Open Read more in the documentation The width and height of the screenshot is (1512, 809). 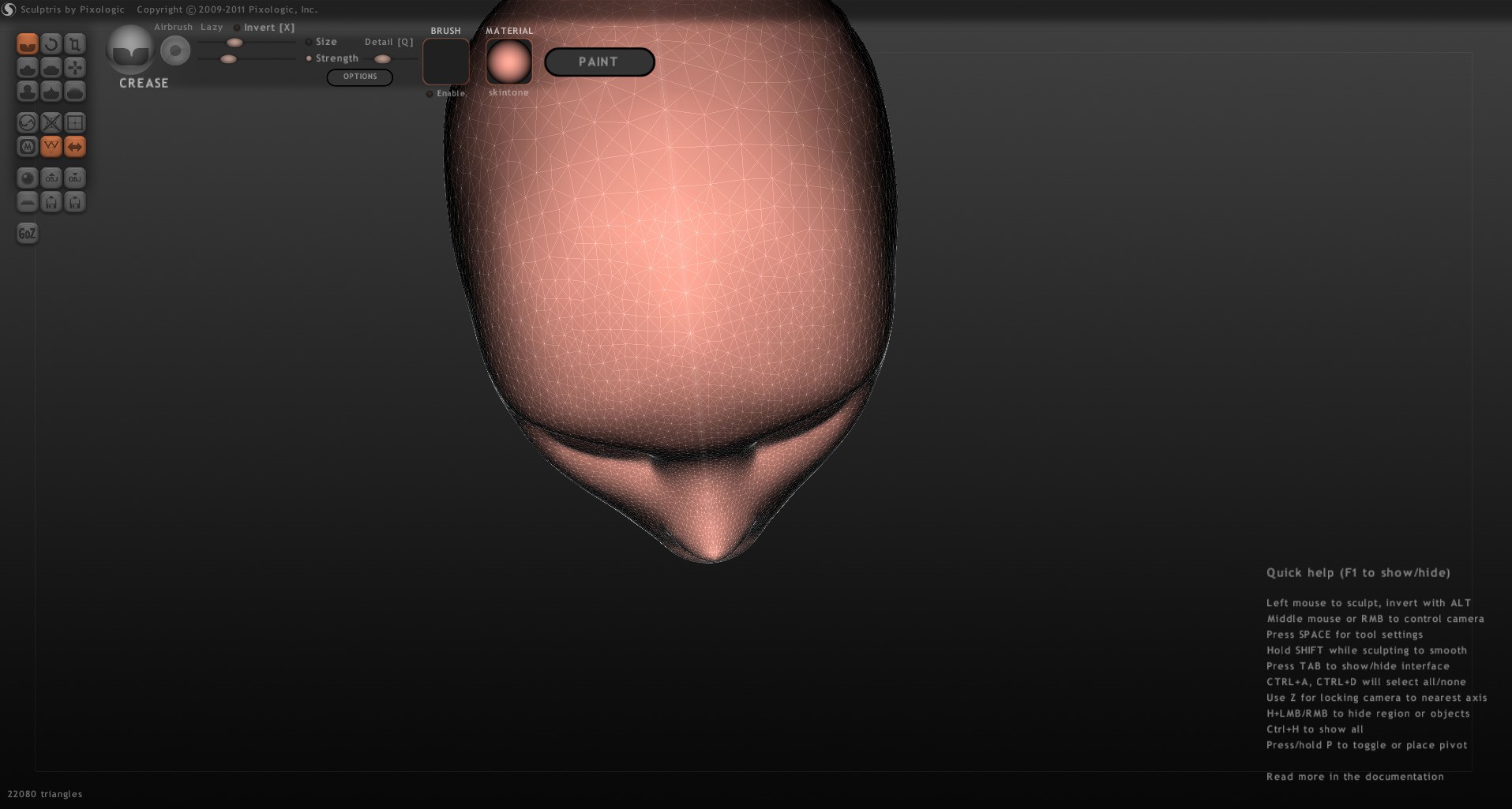(1355, 777)
